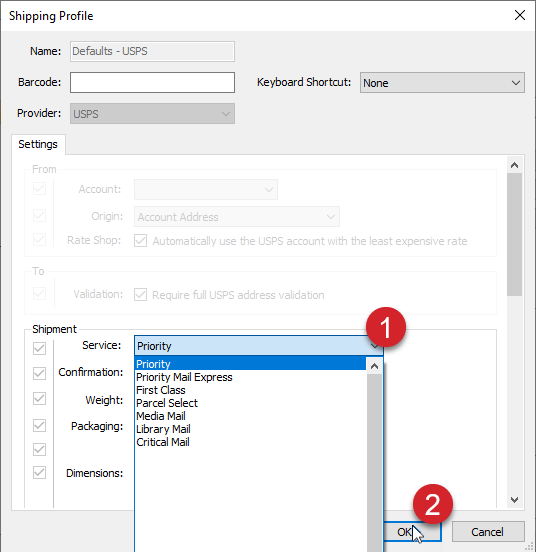Click the Service combo box showing Priority
This screenshot has height=552, width=536.
(259, 346)
